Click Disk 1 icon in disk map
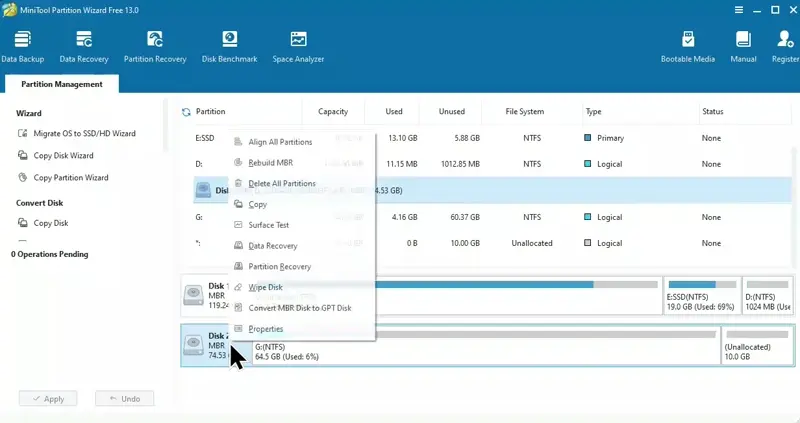 coord(193,295)
